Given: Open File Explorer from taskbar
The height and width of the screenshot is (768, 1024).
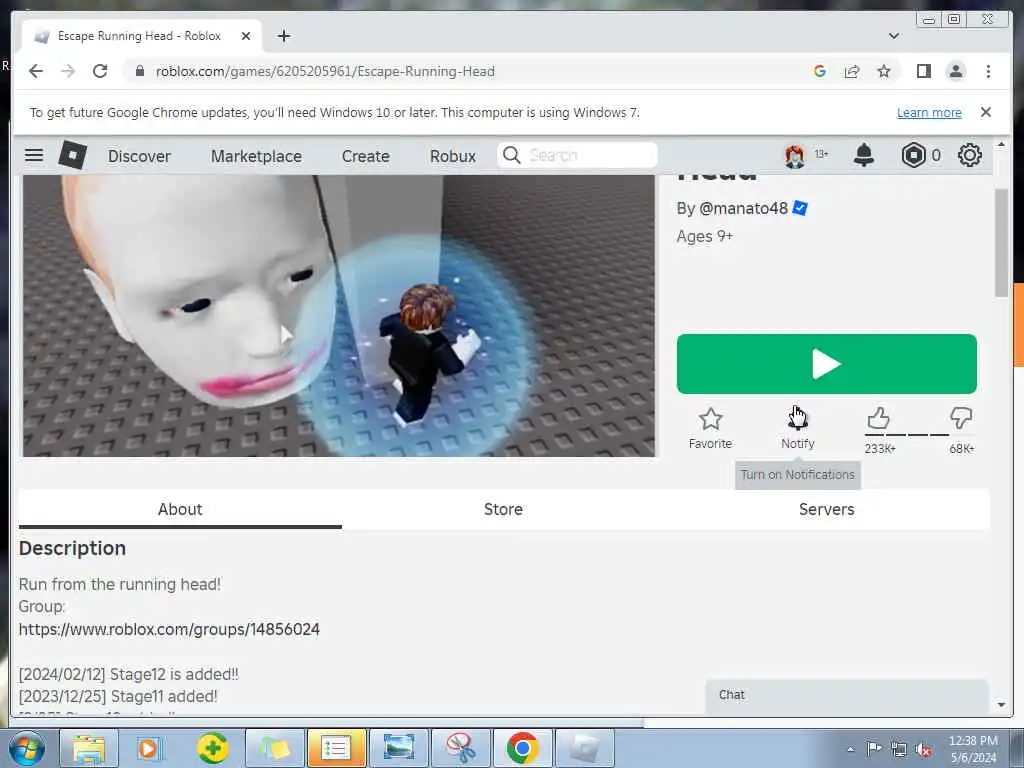Looking at the screenshot, I should (x=89, y=748).
